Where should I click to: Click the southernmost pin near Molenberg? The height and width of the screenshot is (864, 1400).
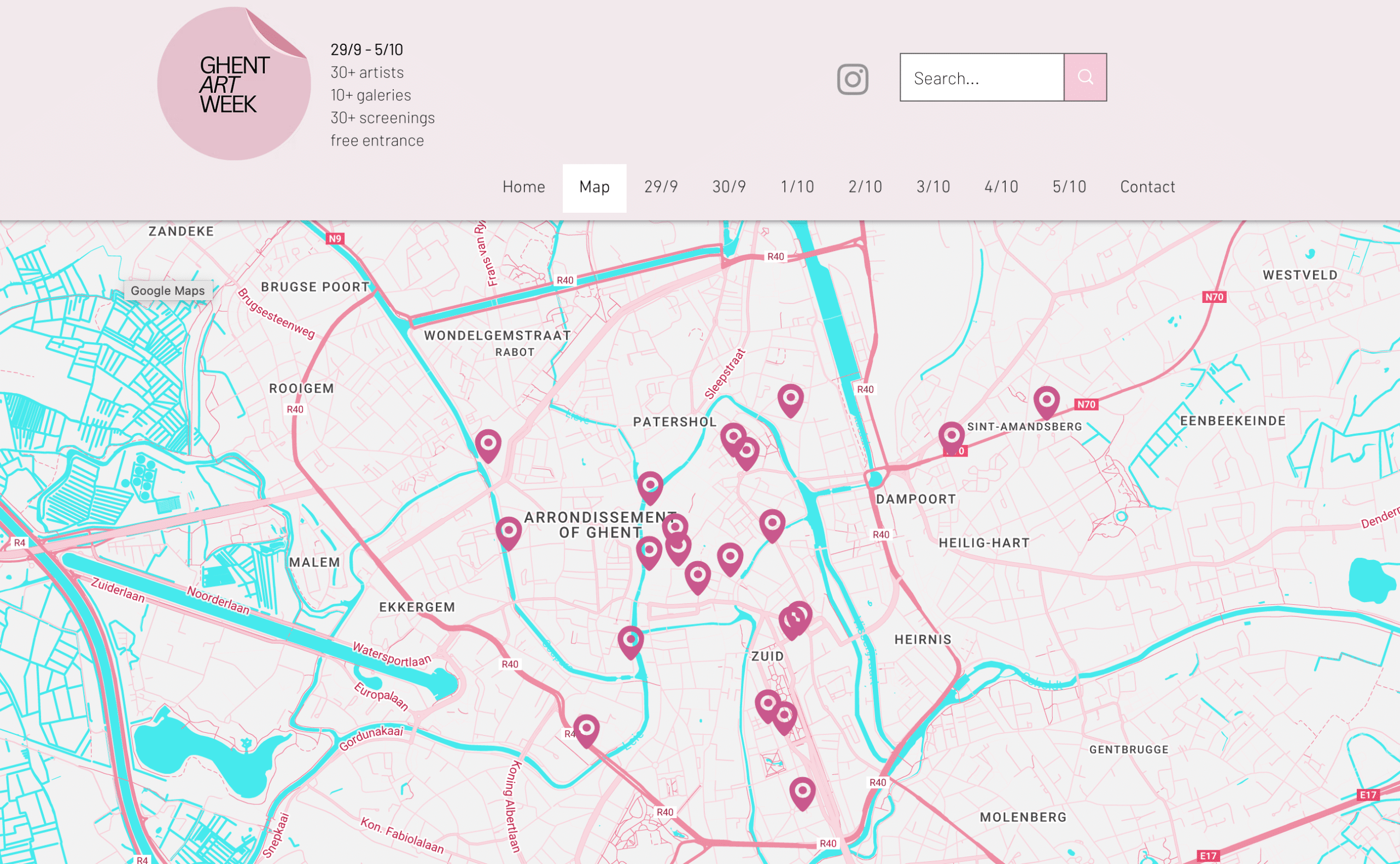pos(802,793)
